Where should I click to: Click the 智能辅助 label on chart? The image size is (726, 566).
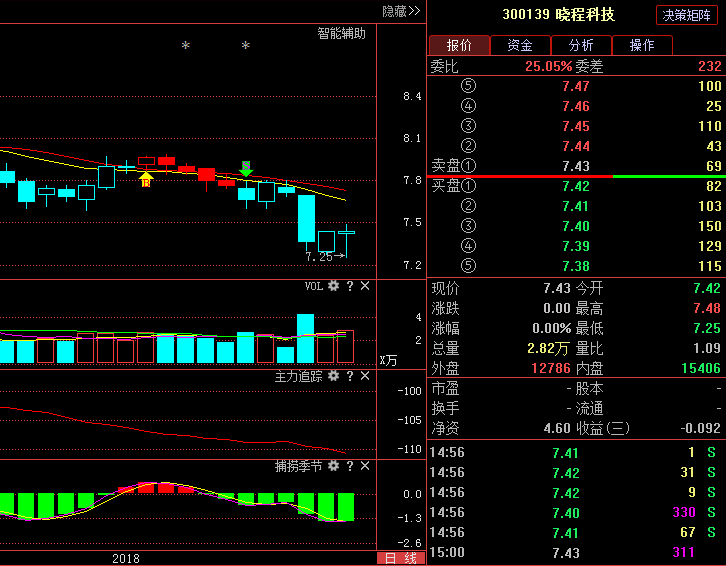coord(342,33)
